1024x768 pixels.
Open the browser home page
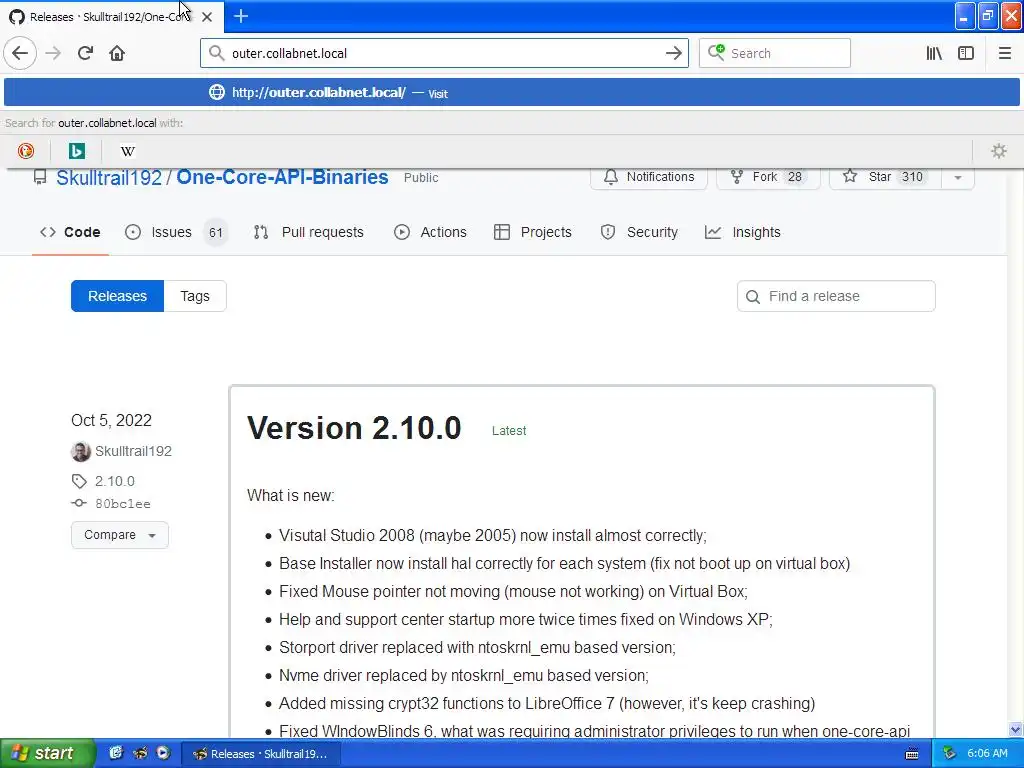(x=117, y=53)
